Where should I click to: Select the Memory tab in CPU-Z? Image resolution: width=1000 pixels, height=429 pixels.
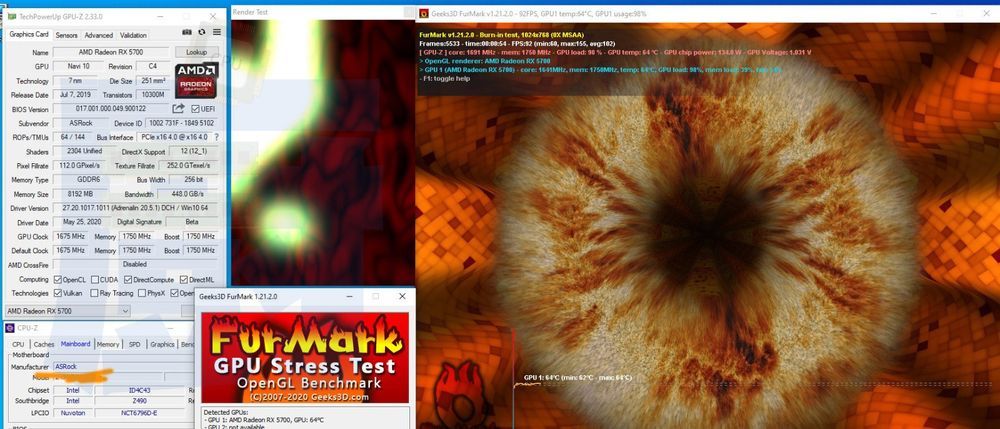(x=108, y=344)
